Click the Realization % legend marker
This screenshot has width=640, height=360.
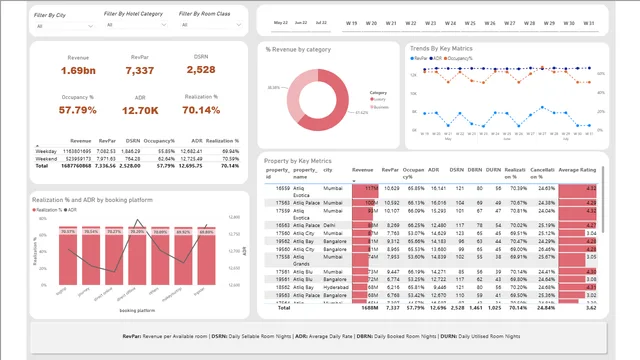coord(34,210)
